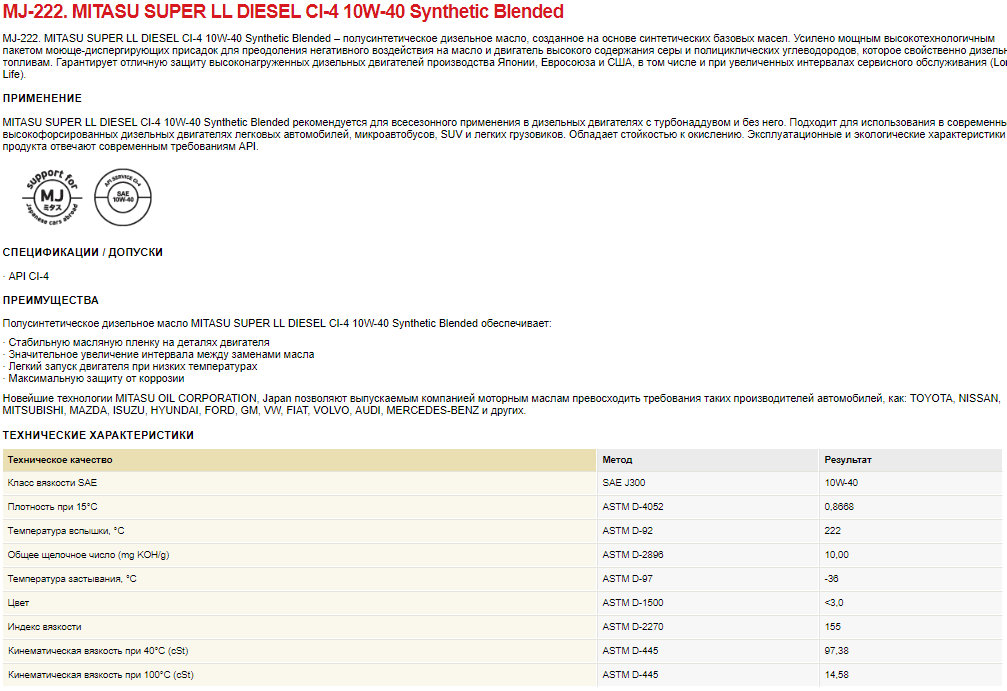Viewport: 1007px width, 691px height.
Task: Click the flash point result value 222
Action: click(x=833, y=531)
